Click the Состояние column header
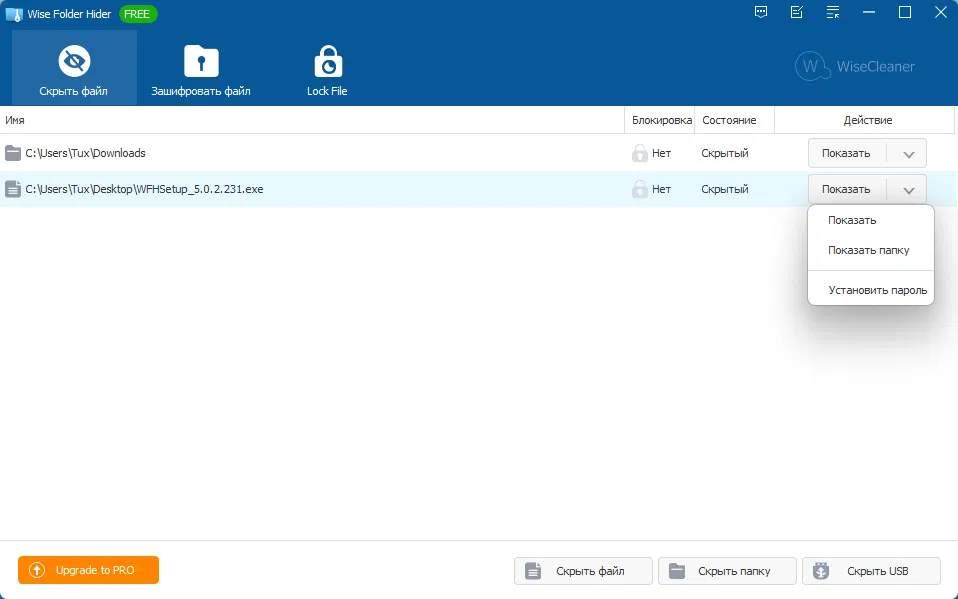The image size is (958, 599). (x=734, y=120)
